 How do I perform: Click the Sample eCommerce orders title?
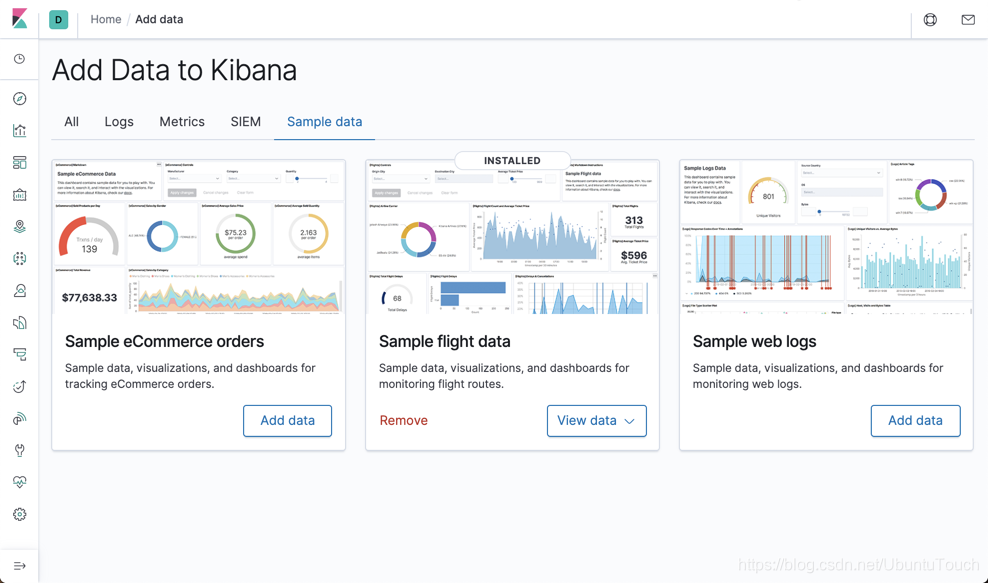tap(164, 342)
